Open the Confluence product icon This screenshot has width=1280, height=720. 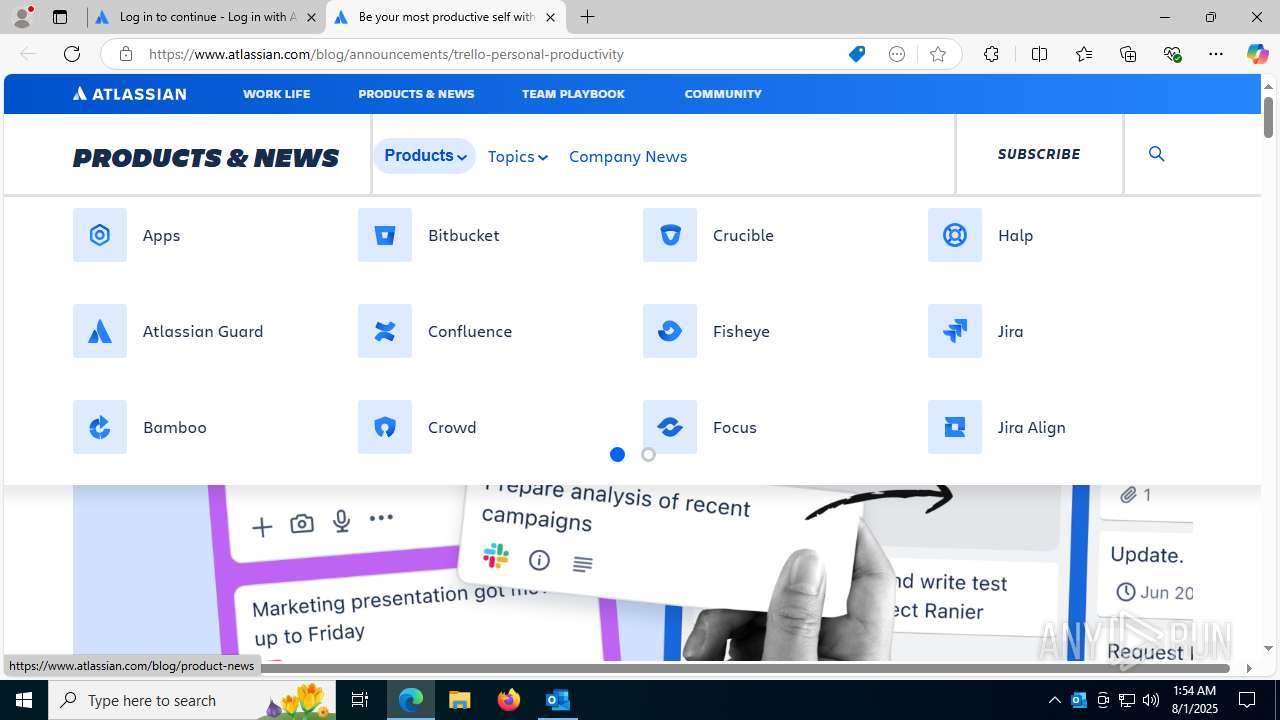(x=385, y=331)
